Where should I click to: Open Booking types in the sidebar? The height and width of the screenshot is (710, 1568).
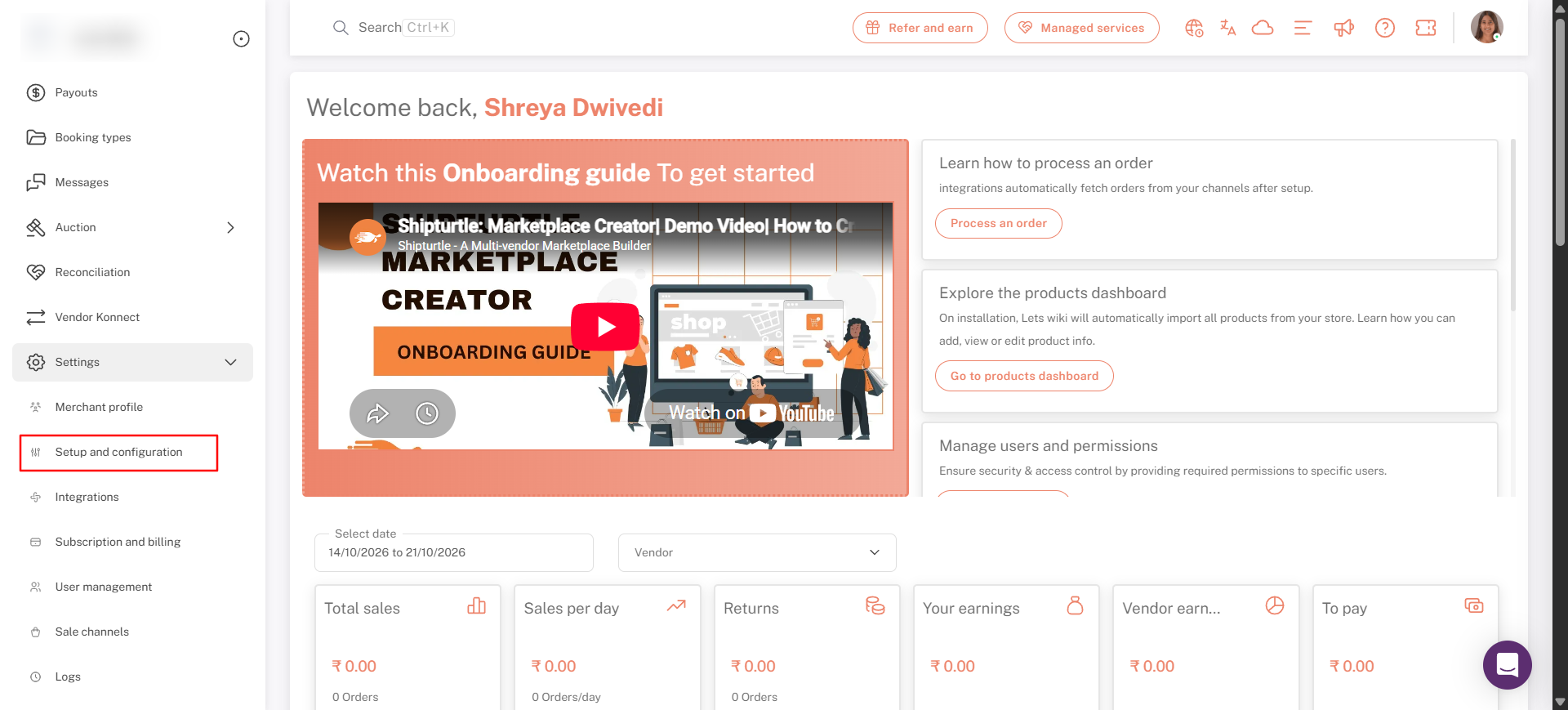[x=132, y=137]
